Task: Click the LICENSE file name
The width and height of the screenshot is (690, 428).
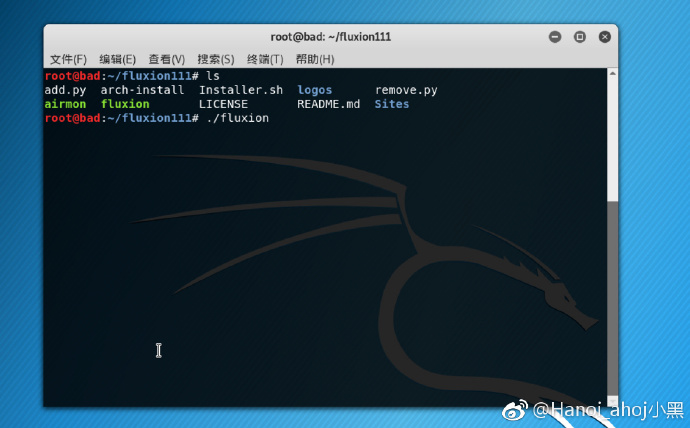Action: point(223,104)
